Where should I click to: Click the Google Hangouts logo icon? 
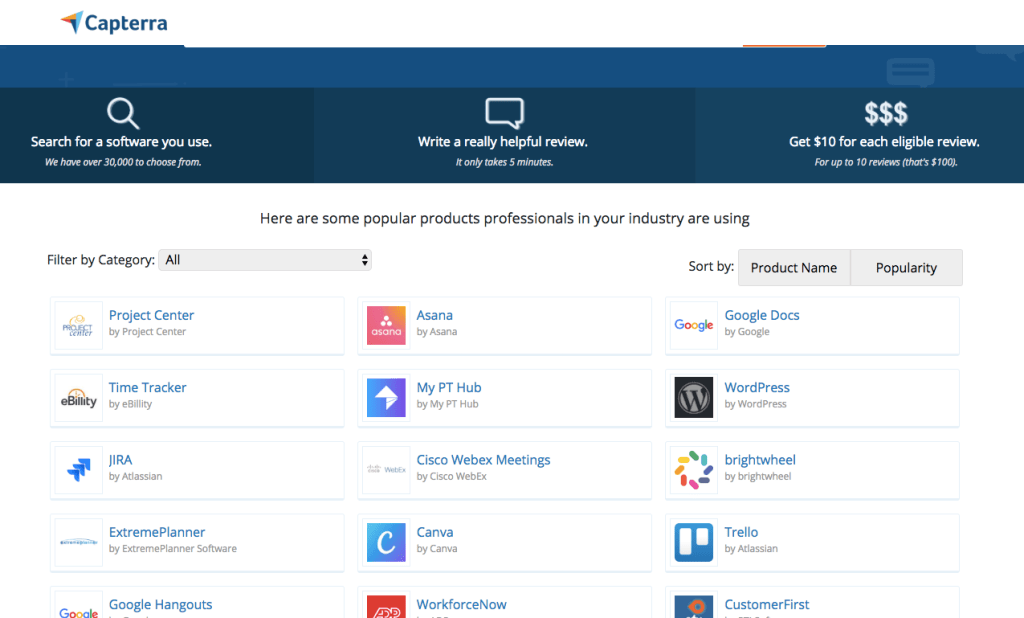(78, 607)
